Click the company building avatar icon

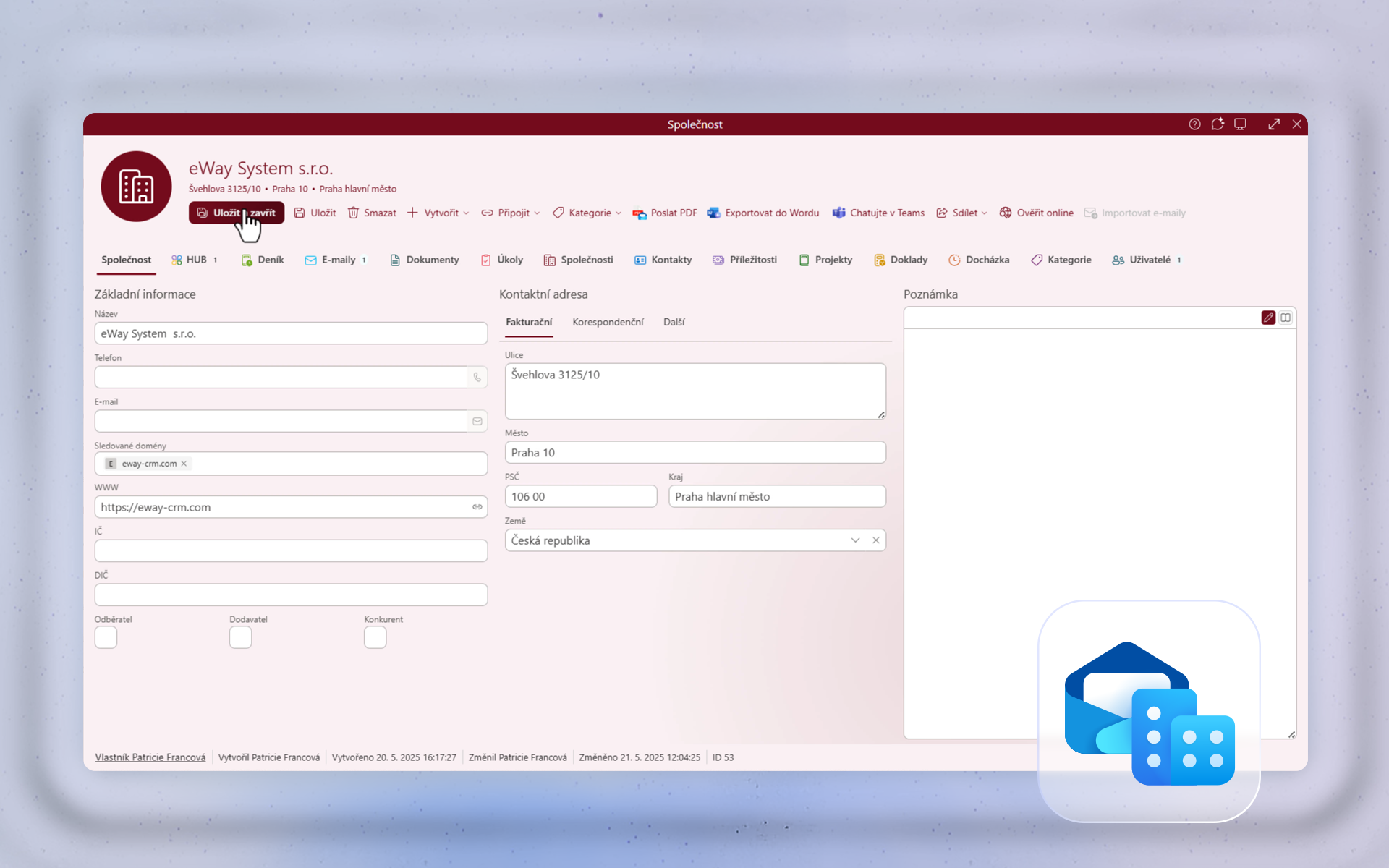(136, 187)
